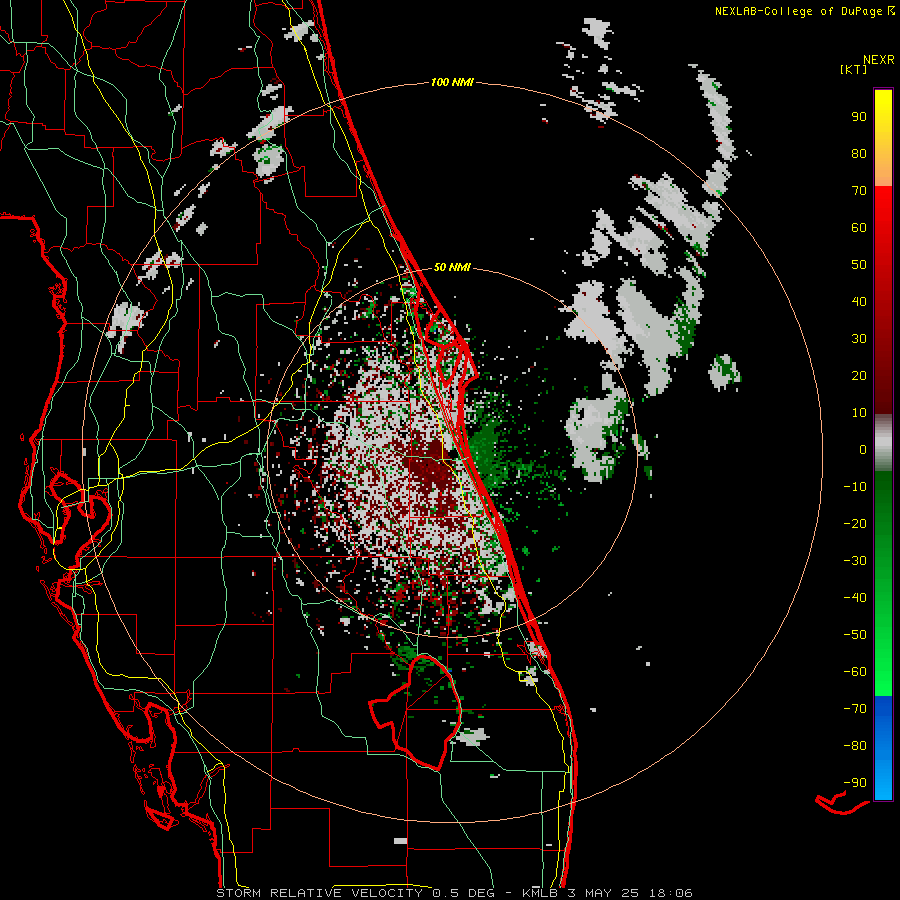Click the positive 80 scale value

point(859,154)
